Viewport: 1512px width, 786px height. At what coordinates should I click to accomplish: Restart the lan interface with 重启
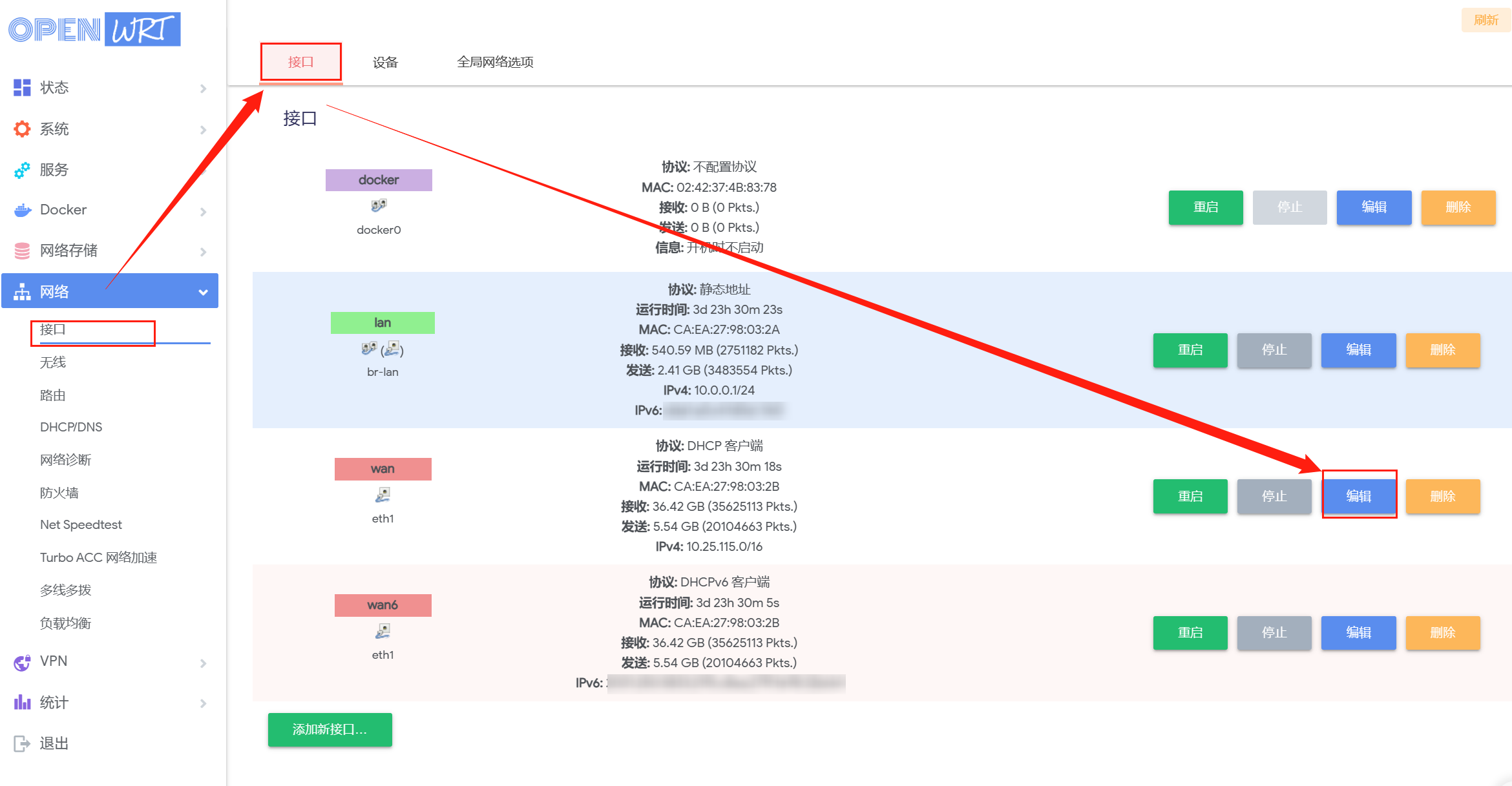1190,350
